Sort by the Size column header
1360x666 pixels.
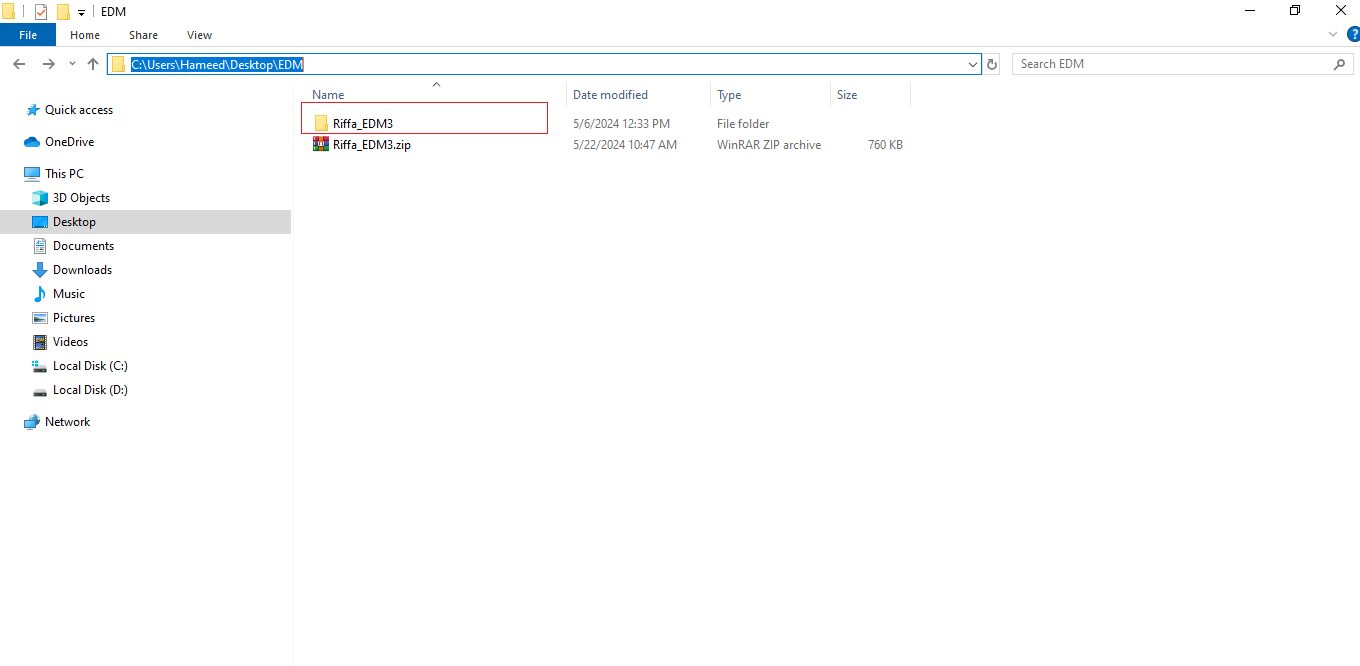847,95
